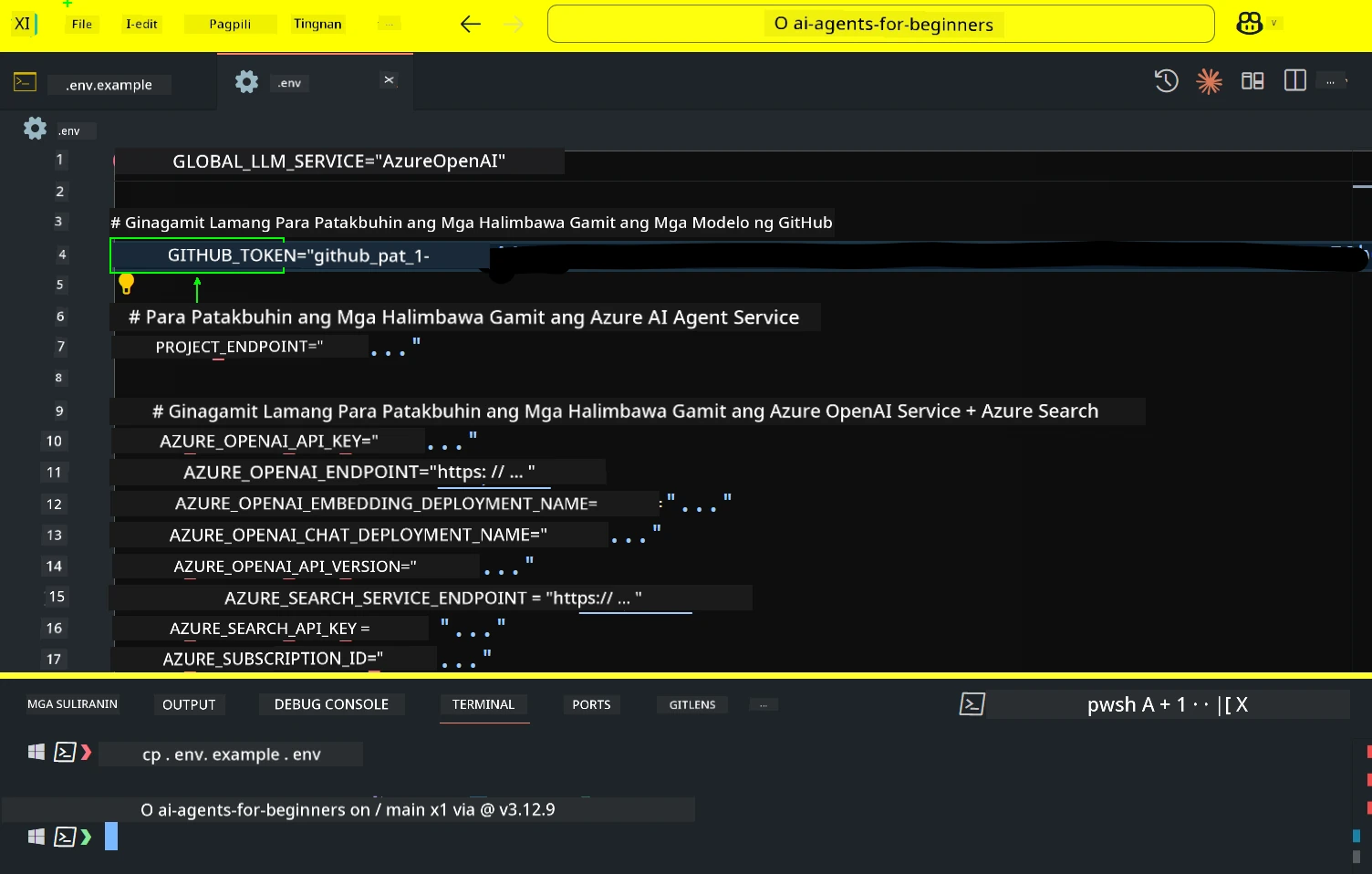Click the gear icon in .env breadcrumb

pyautogui.click(x=35, y=129)
